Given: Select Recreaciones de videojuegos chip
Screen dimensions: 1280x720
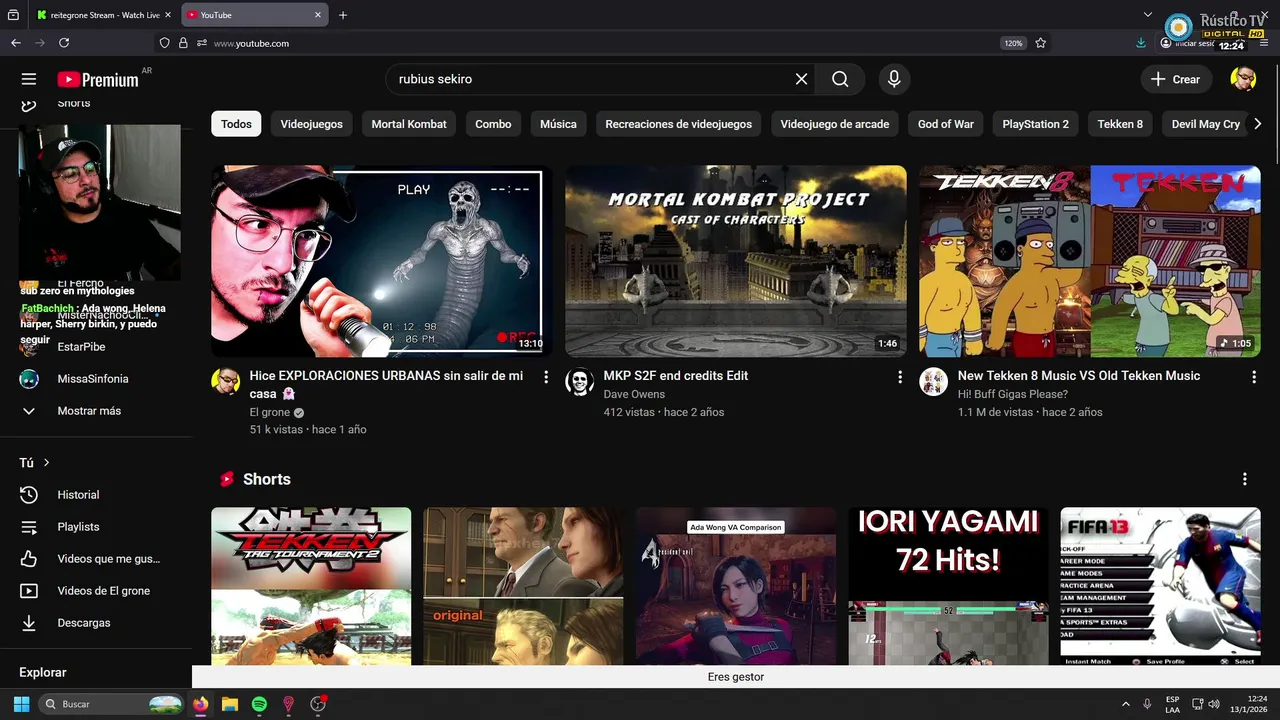Looking at the screenshot, I should coord(678,124).
